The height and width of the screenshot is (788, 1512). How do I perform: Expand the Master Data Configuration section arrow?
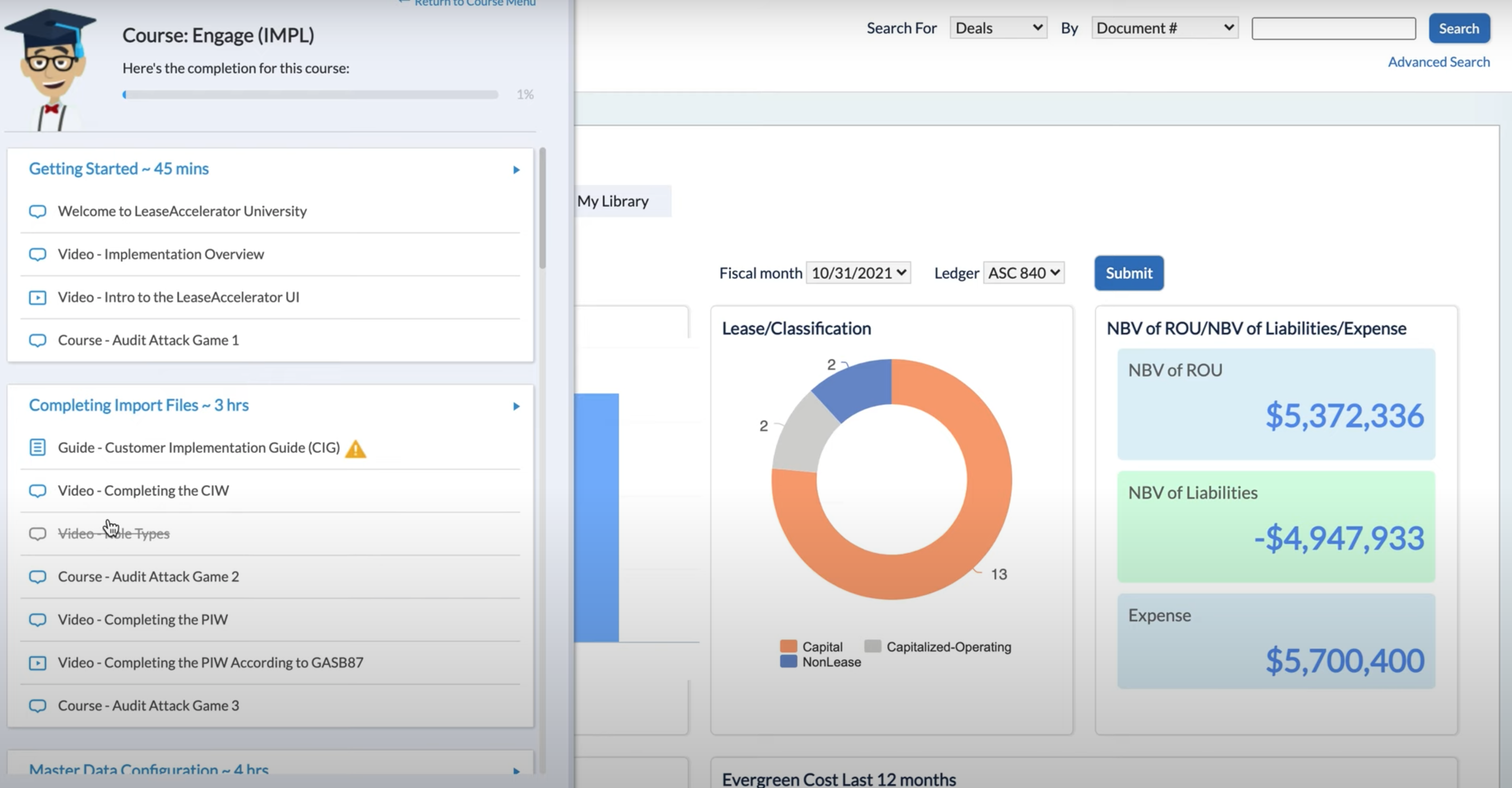[x=516, y=771]
